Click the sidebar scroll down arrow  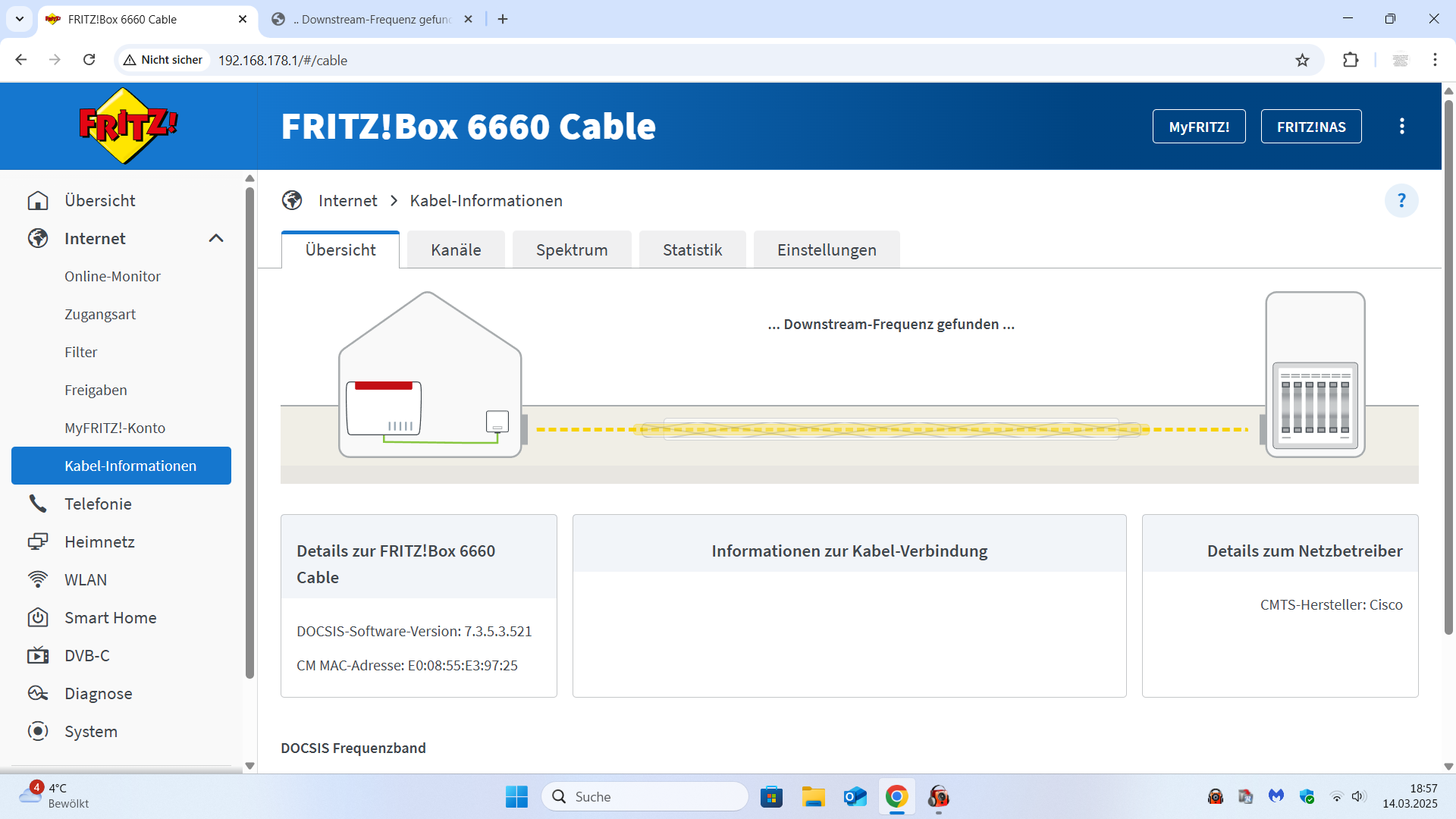pos(249,766)
